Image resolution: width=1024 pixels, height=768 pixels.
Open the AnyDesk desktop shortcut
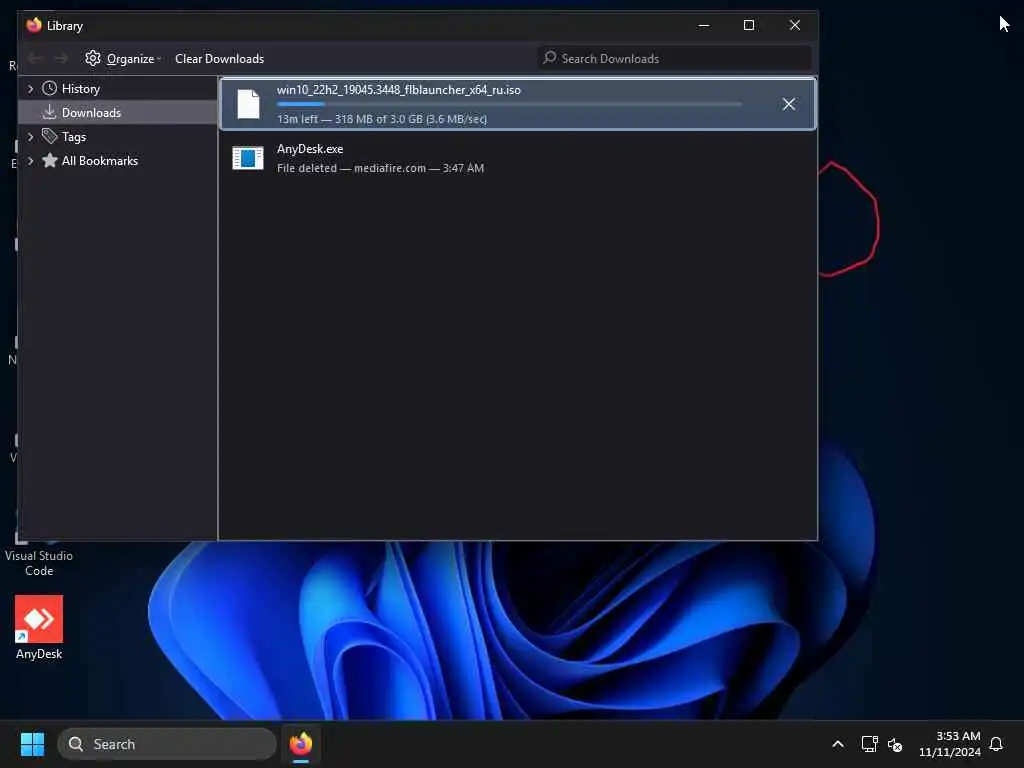[x=39, y=627]
